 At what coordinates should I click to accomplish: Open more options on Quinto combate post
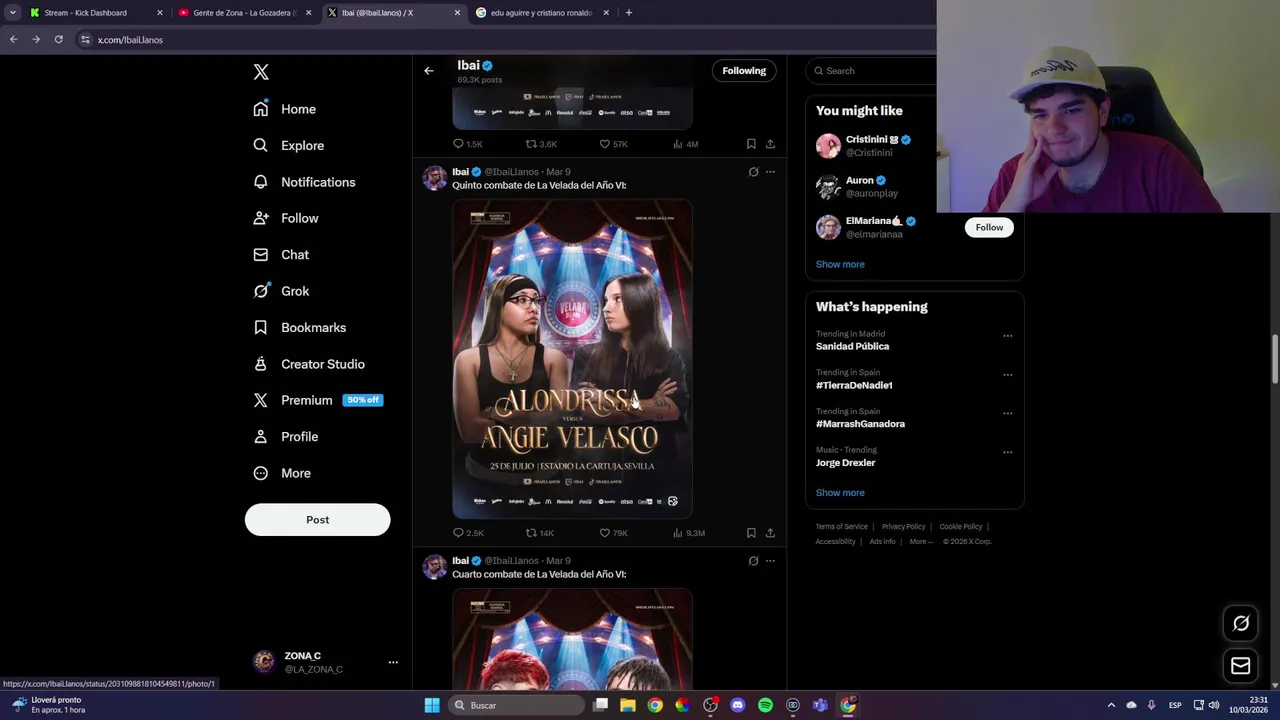(x=770, y=172)
